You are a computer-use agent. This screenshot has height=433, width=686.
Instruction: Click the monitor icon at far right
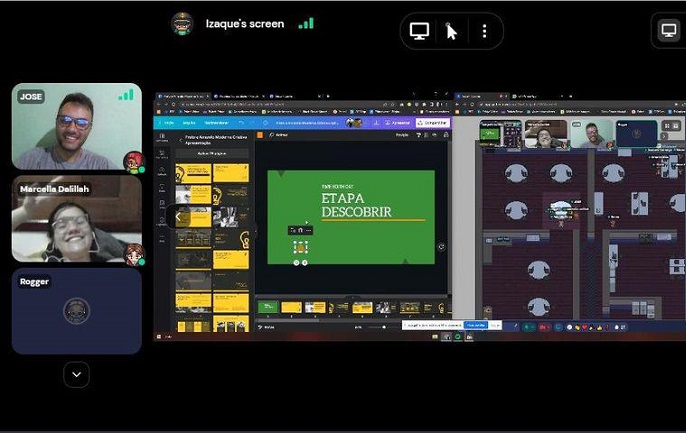(x=669, y=31)
